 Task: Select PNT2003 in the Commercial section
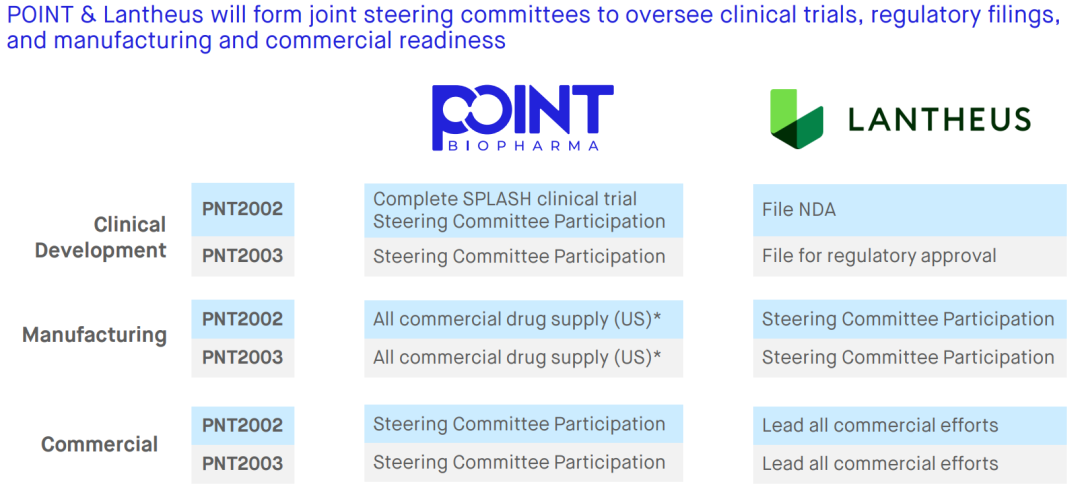[x=243, y=463]
